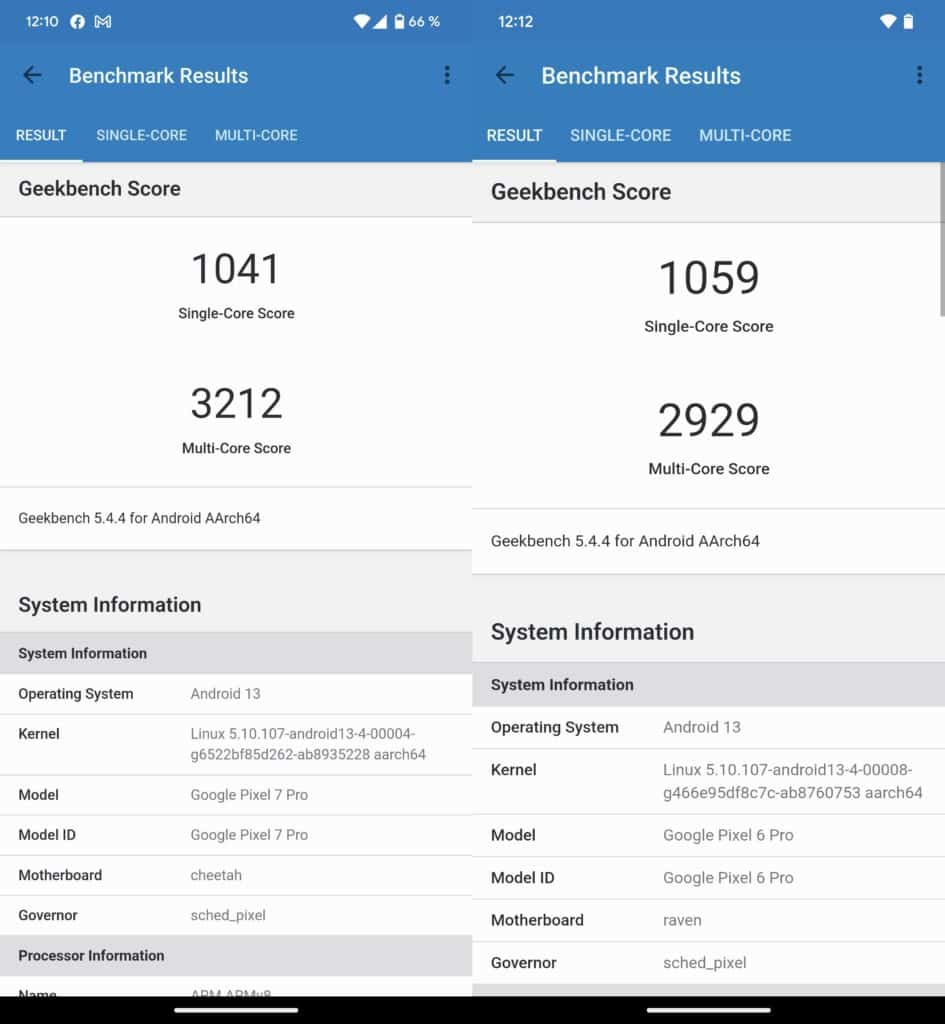Viewport: 945px width, 1024px height.
Task: Click 'Android 13' on the right screen
Action: (702, 728)
